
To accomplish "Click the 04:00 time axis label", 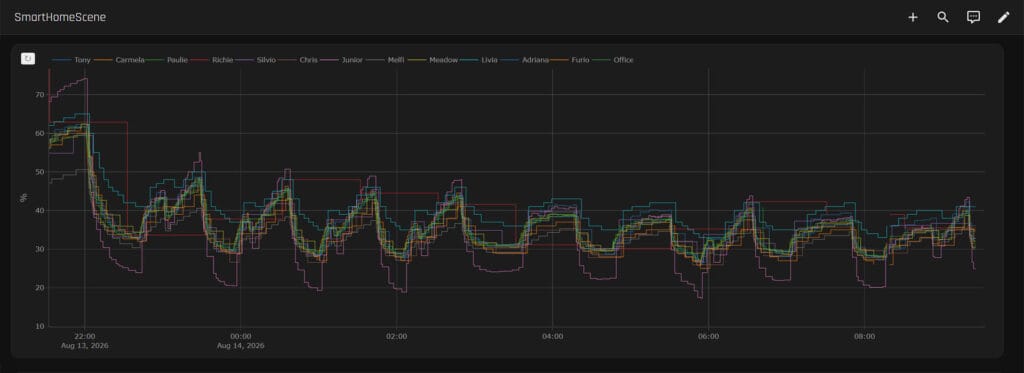I will (x=552, y=336).
